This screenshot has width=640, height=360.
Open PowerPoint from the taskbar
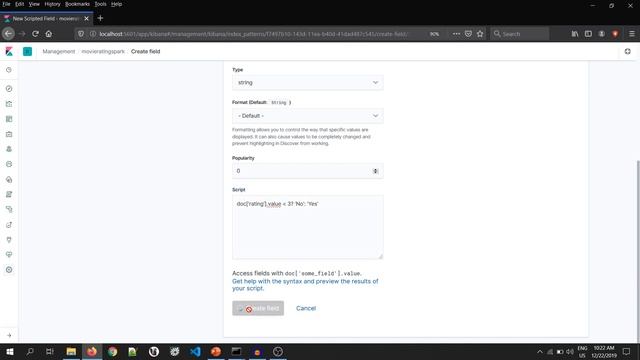(x=216, y=351)
